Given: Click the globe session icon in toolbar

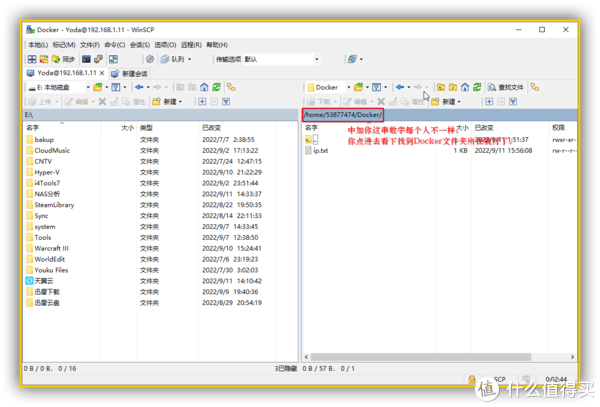Looking at the screenshot, I should [x=352, y=59].
